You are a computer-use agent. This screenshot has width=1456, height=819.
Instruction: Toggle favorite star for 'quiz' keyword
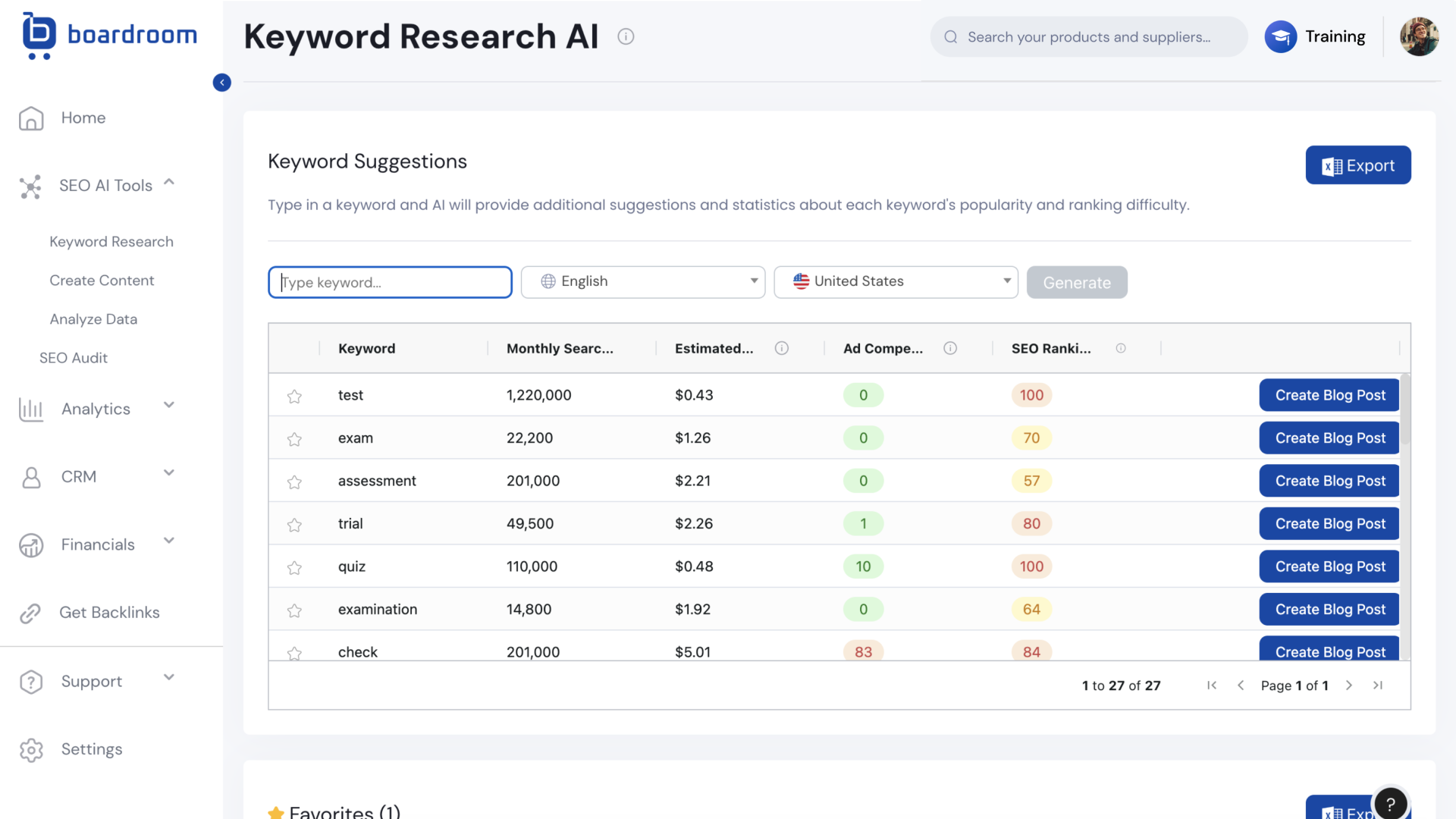(x=295, y=566)
